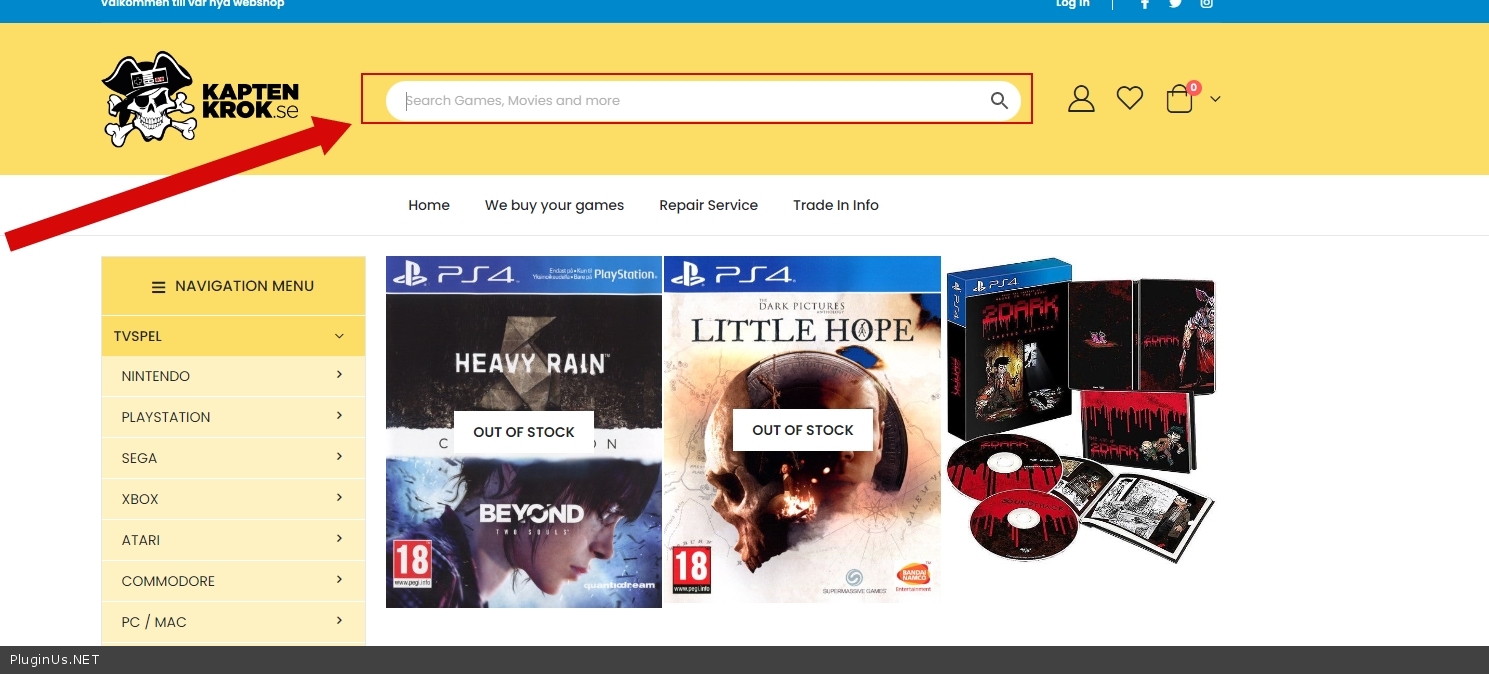
Task: Click the Kapten Krok pirate logo
Action: [x=200, y=99]
